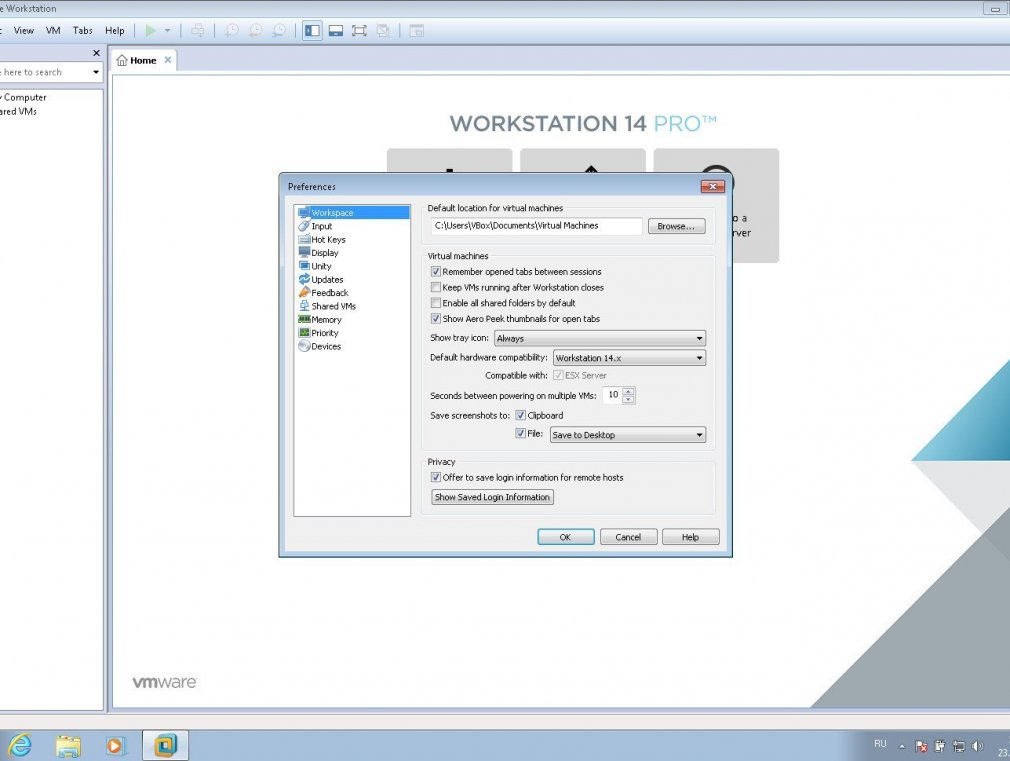Click Cancel in Preferences dialog
1010x761 pixels.
[x=628, y=537]
